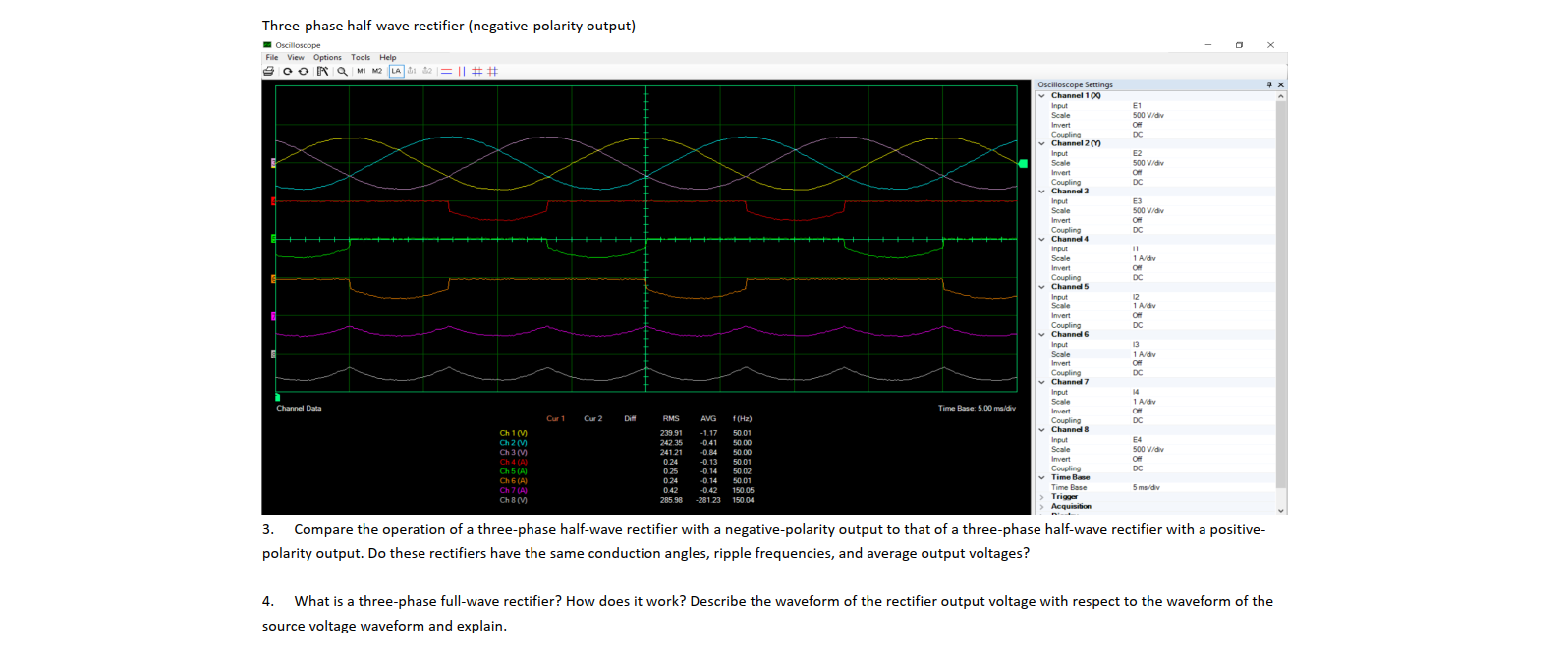Select Channel 1 input value E1

pos(1137,105)
